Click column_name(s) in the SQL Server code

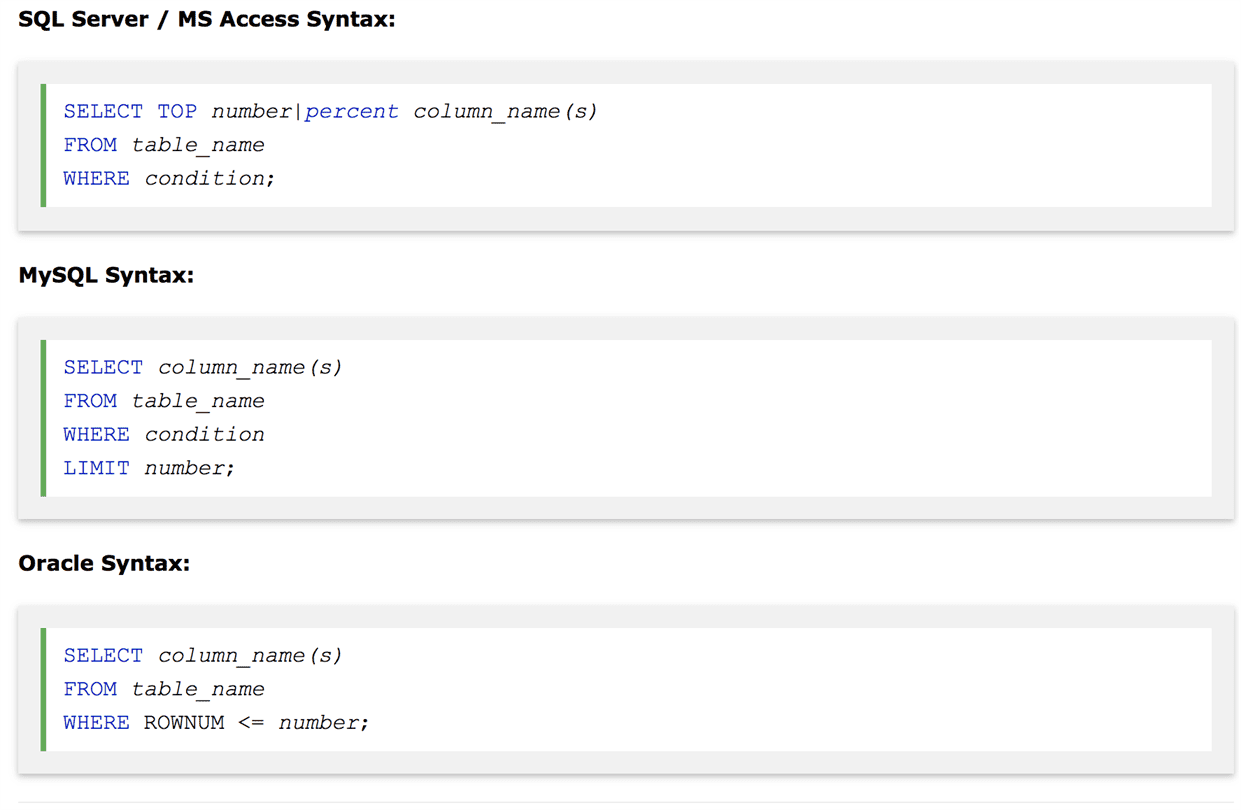[505, 111]
